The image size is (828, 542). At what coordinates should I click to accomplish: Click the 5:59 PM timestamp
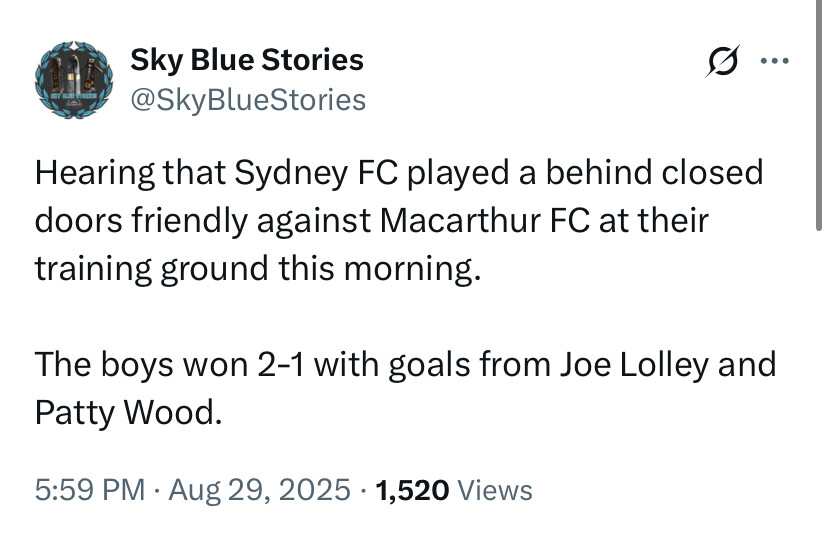click(90, 489)
